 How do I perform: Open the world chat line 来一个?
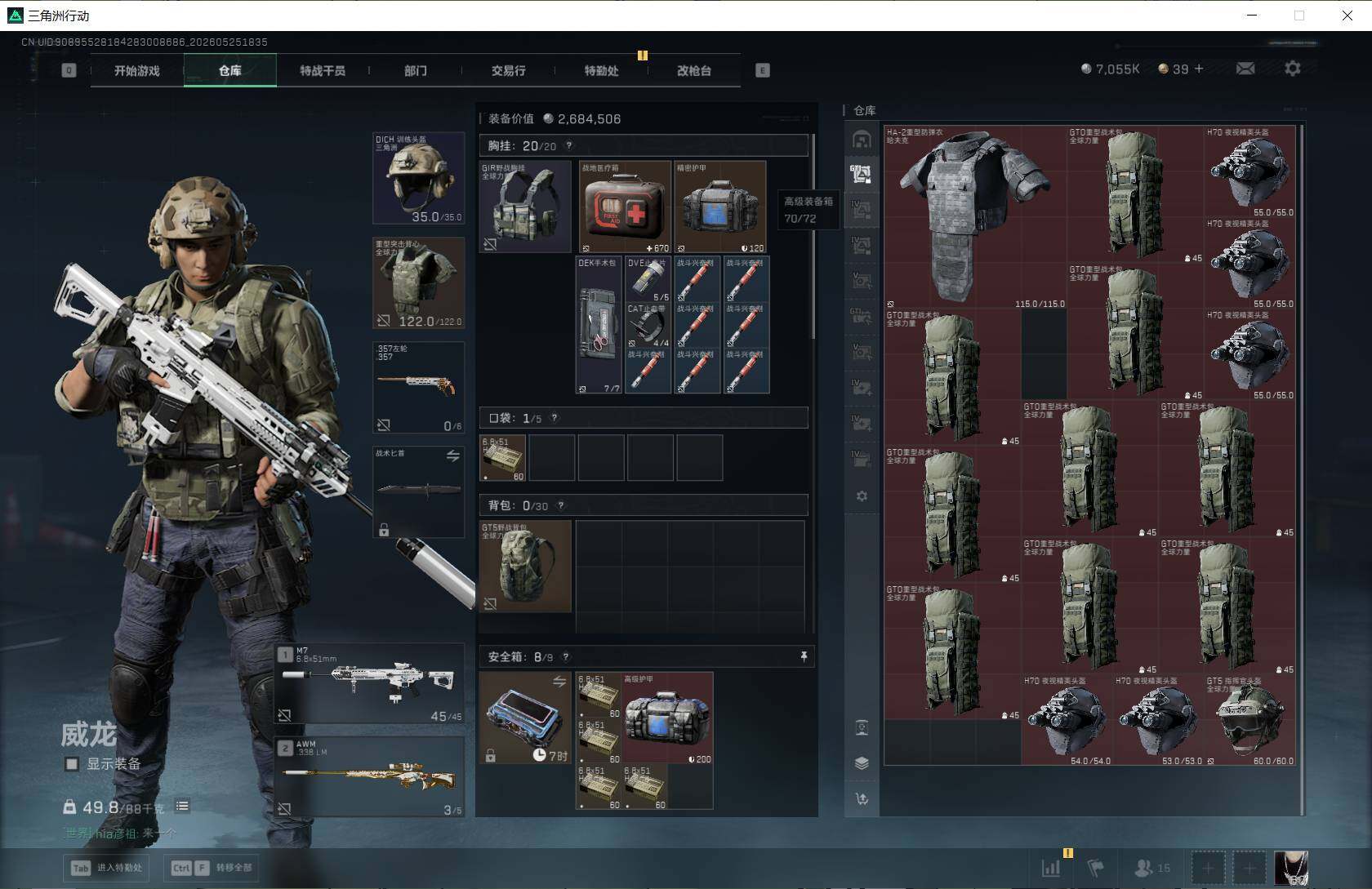click(x=120, y=833)
